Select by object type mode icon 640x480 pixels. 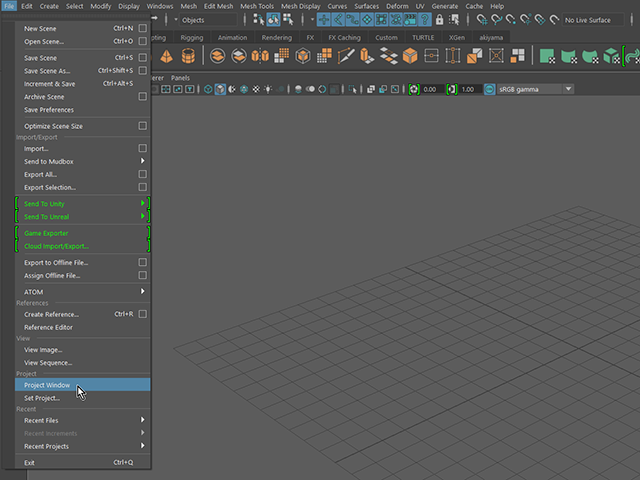(273, 19)
